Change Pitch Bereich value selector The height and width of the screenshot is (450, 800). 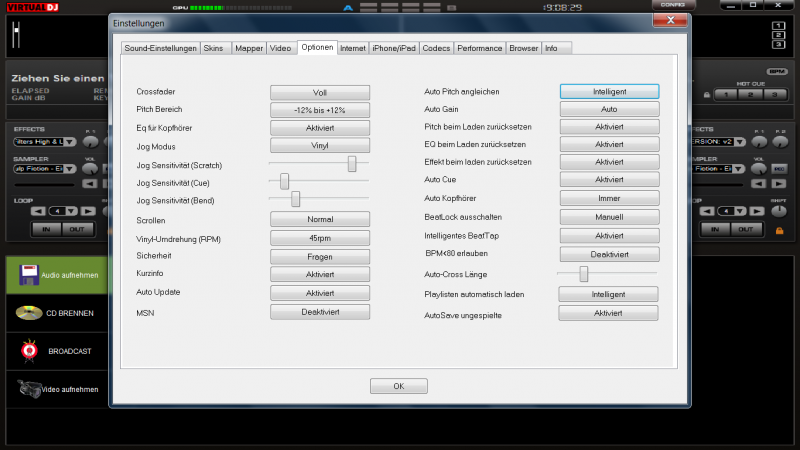[320, 110]
